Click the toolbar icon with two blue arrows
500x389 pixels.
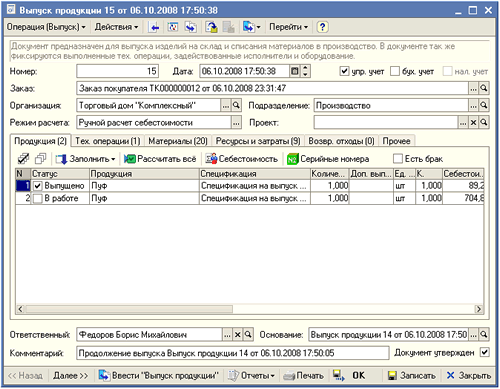click(x=191, y=27)
